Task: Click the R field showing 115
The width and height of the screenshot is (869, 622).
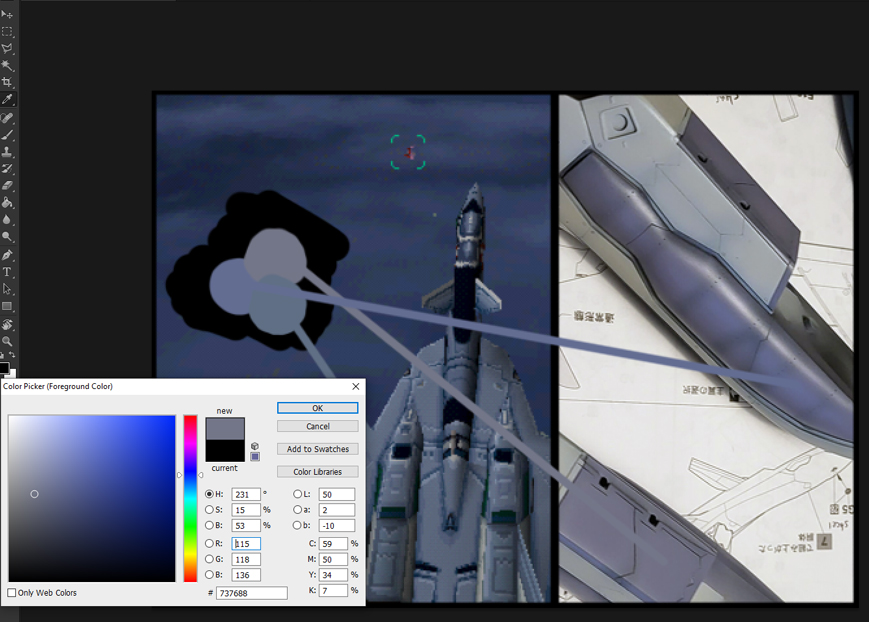Action: (246, 544)
